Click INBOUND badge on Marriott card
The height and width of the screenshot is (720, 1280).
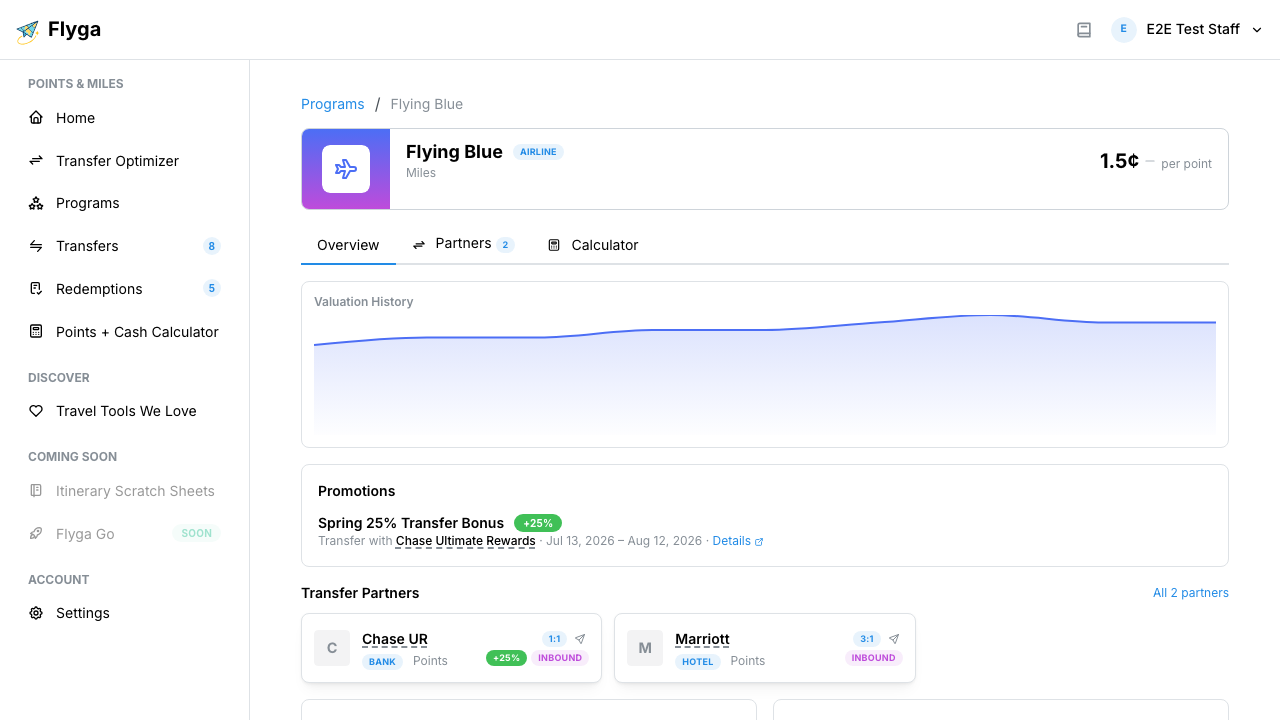pyautogui.click(x=874, y=658)
